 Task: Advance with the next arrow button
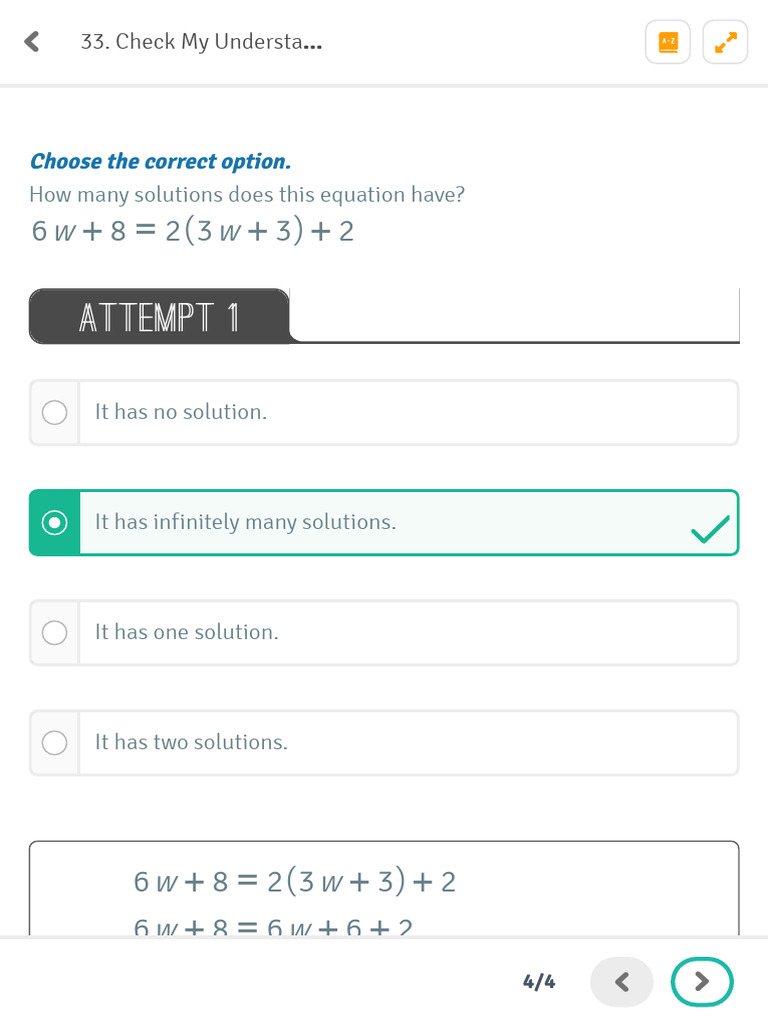(x=702, y=981)
